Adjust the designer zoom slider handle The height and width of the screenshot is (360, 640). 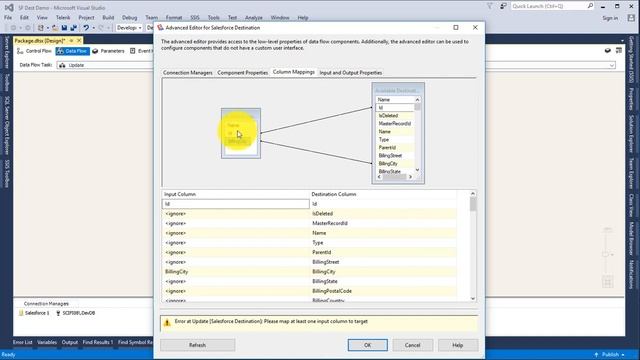(606, 254)
